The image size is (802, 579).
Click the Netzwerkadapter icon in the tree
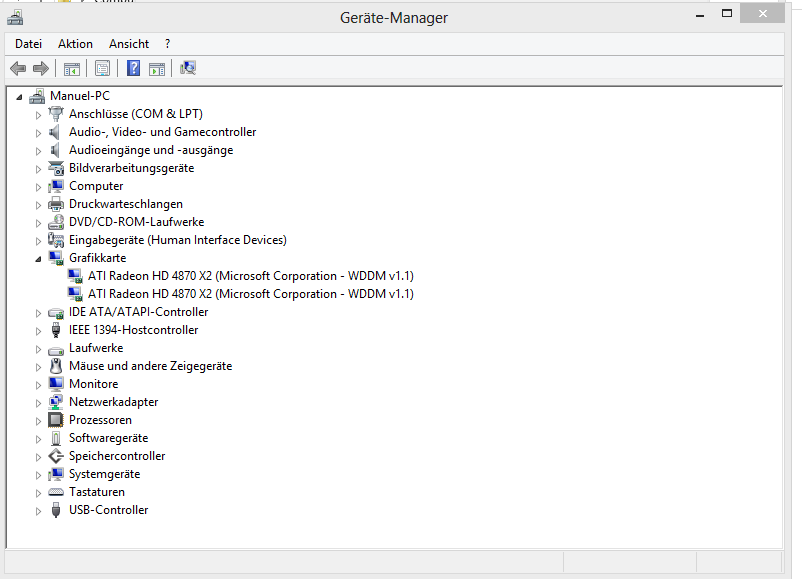[56, 402]
